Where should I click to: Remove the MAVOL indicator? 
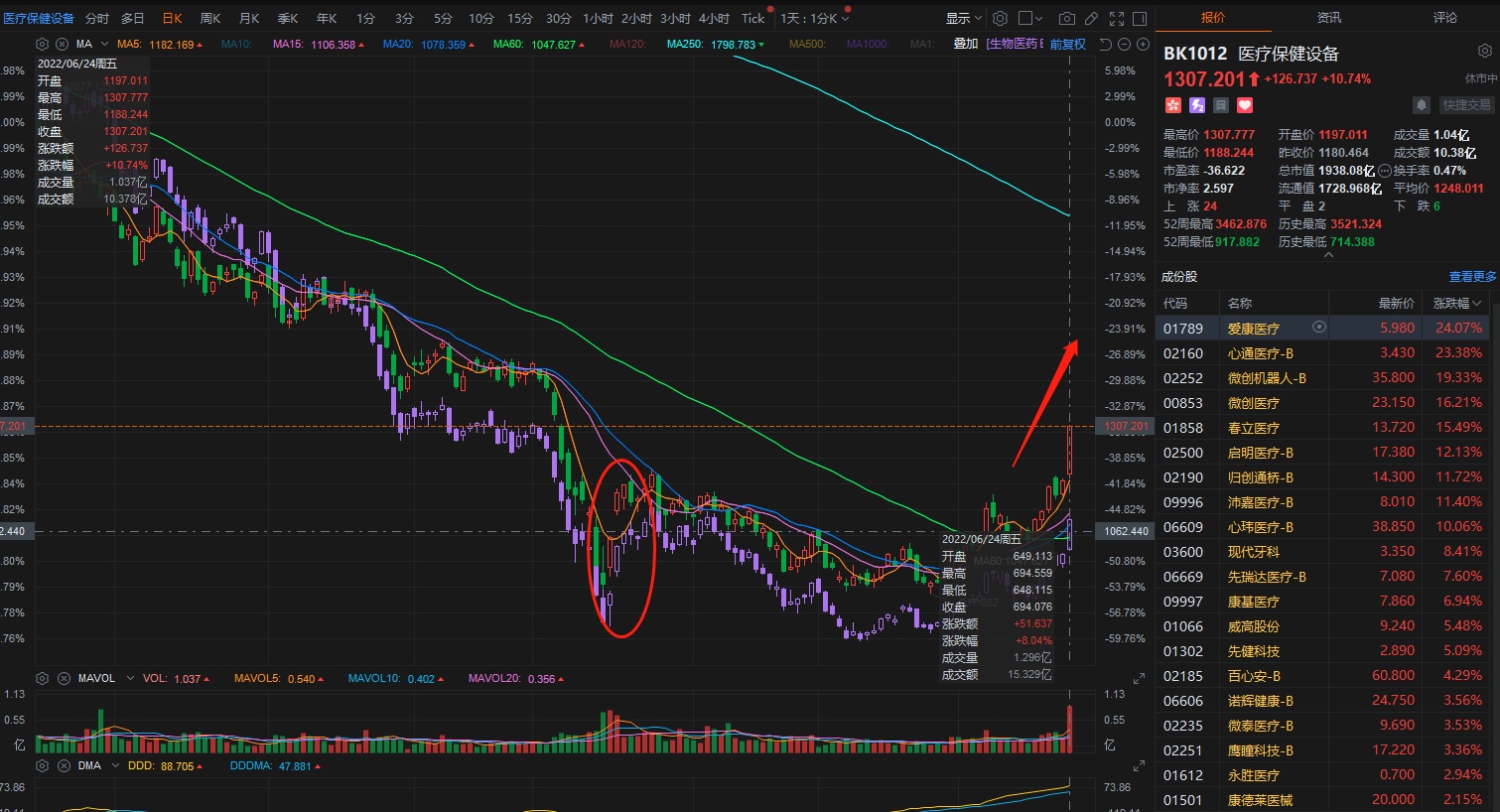pos(62,679)
